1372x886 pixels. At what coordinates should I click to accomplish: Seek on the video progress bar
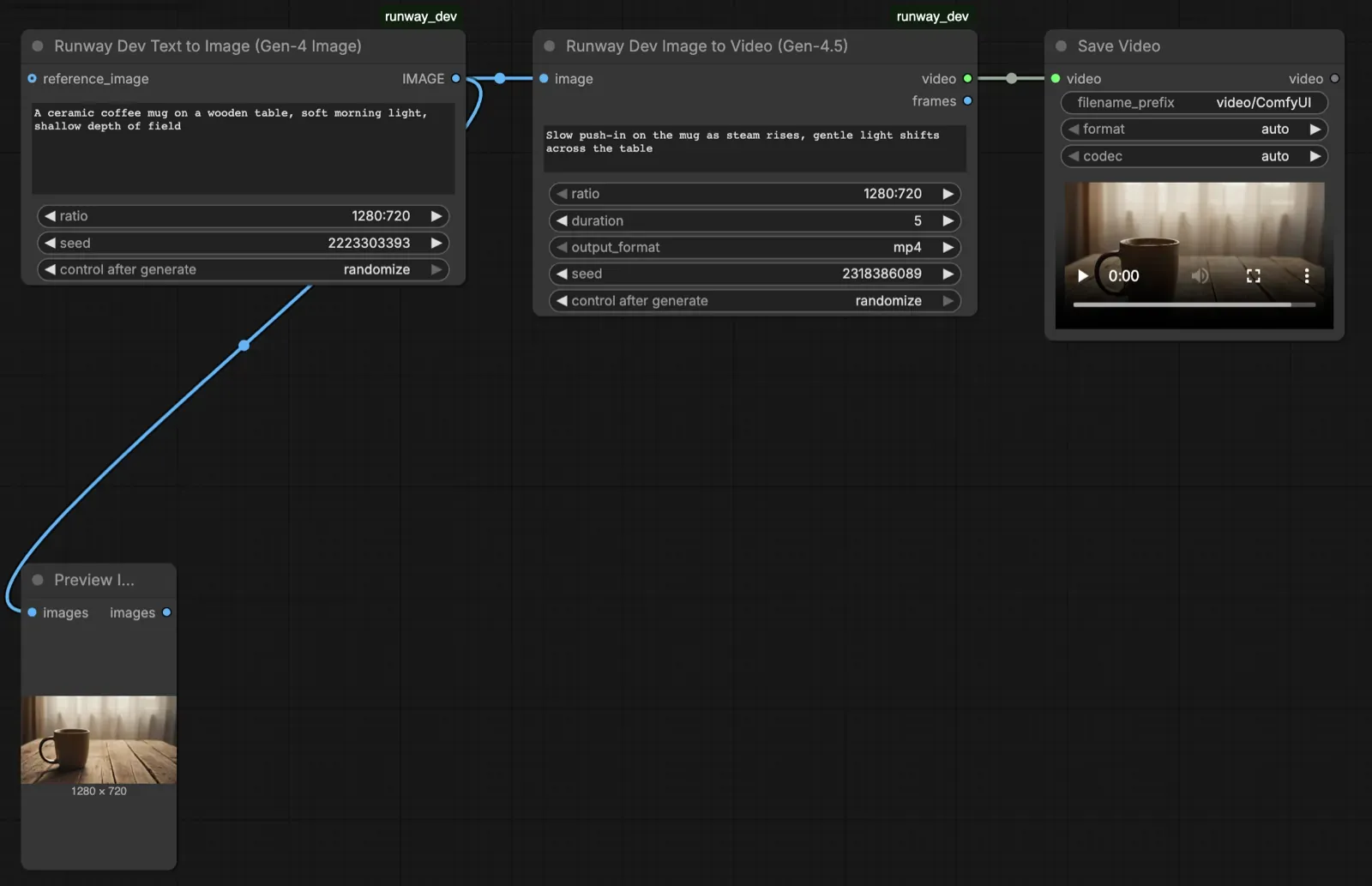(x=1194, y=304)
